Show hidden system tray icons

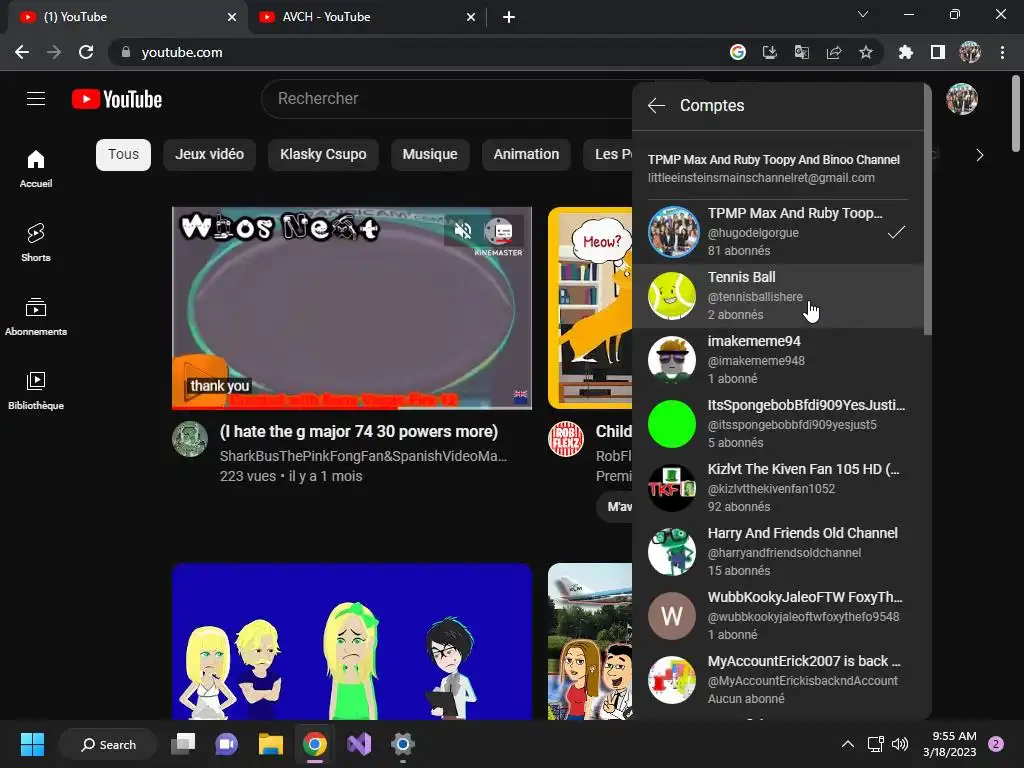[x=847, y=744]
